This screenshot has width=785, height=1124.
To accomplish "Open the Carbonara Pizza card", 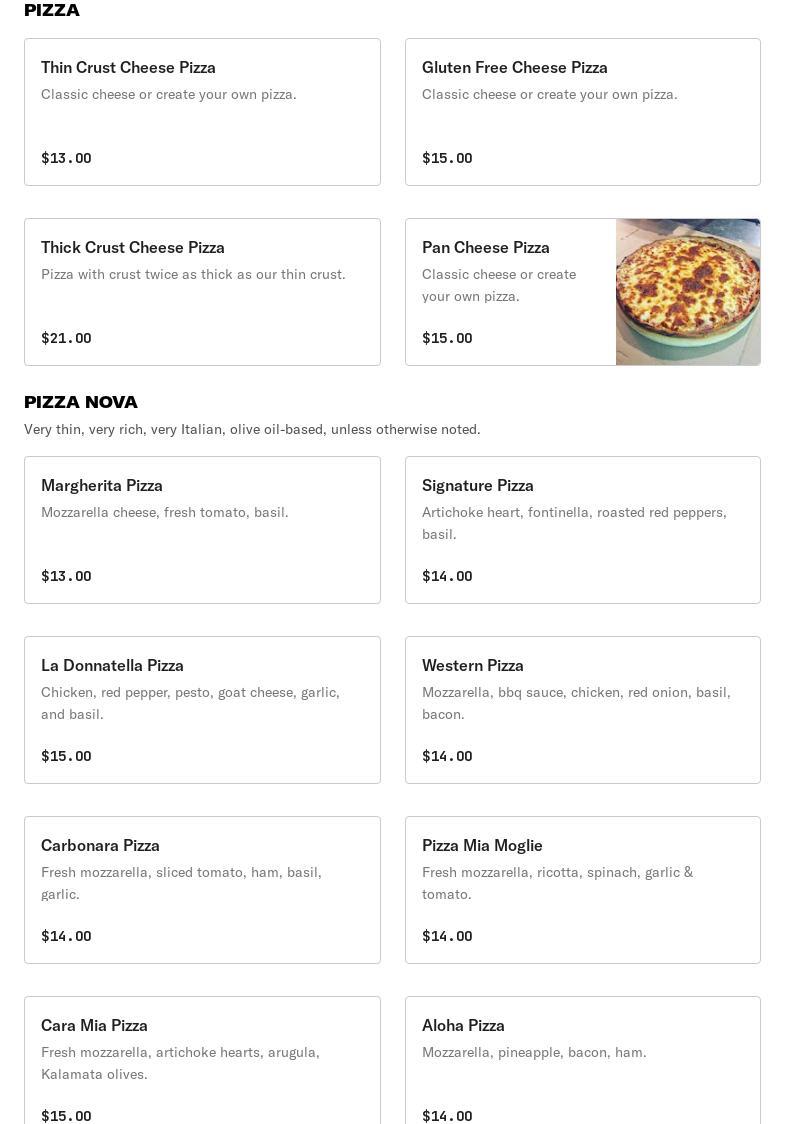I will coord(202,890).
